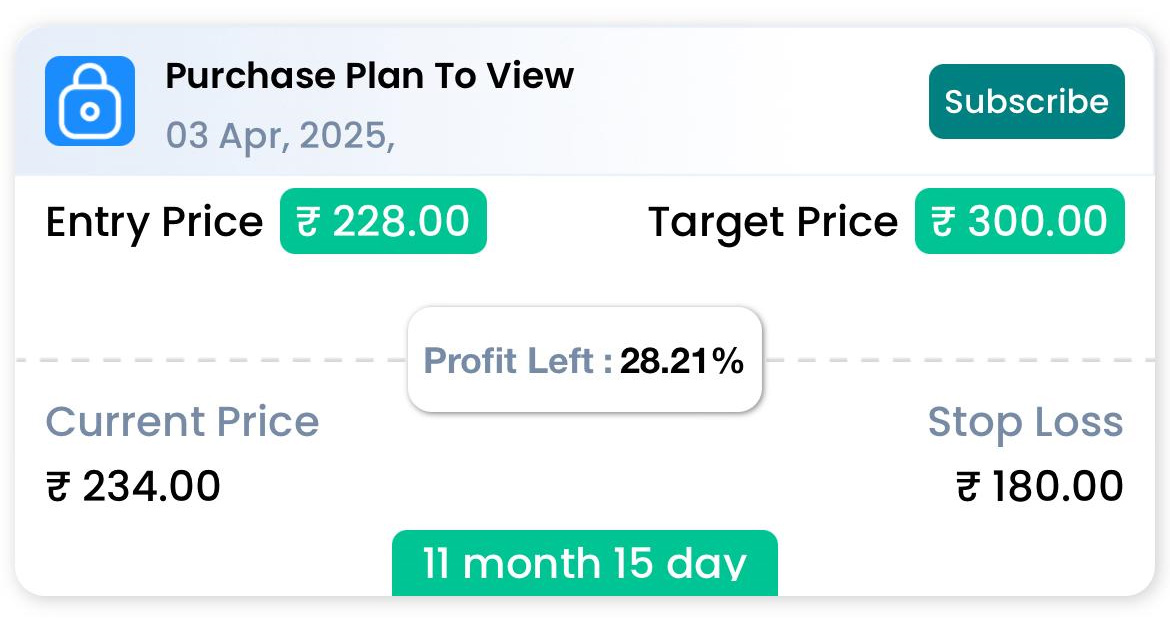Tap the green 228.00 entry price badge
This screenshot has height=618, width=1170.
click(383, 221)
